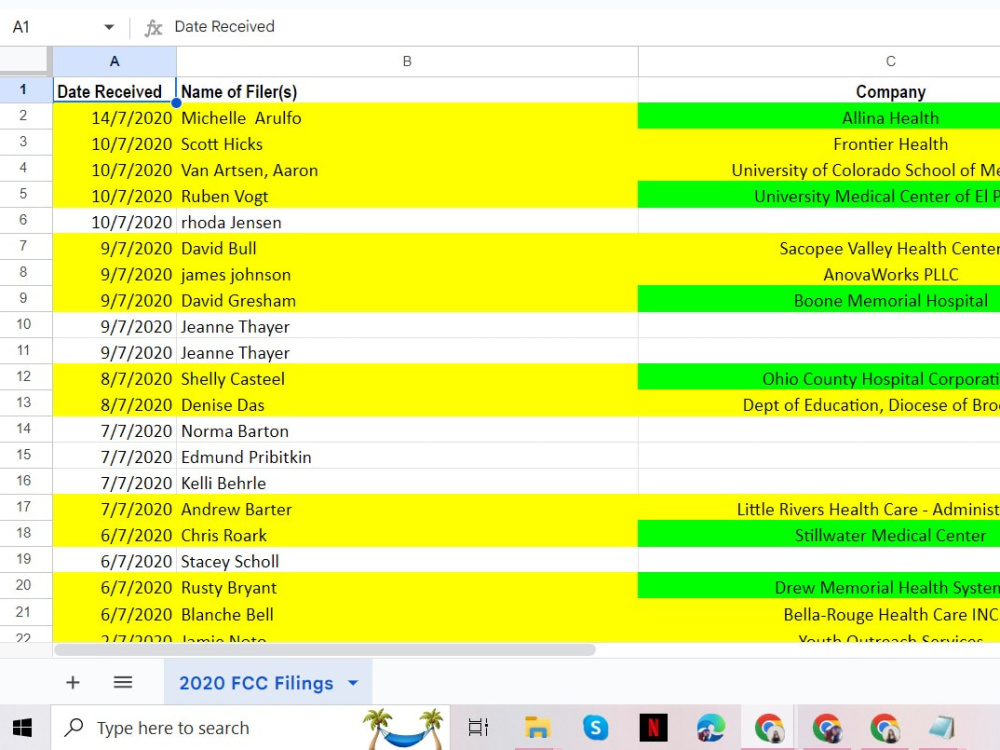Open Microsoft Edge from the taskbar
The width and height of the screenshot is (1000, 750).
[710, 728]
